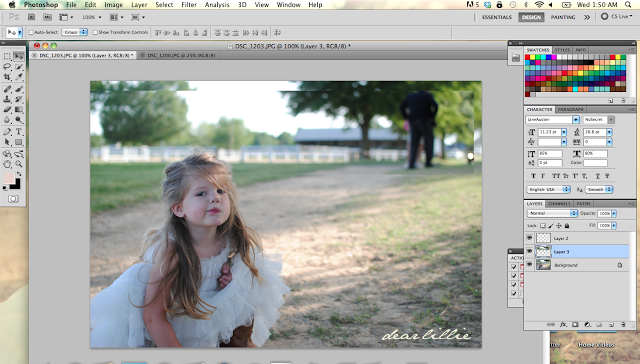Screen dimensions: 640x364
Task: Switch to Painting workspace
Action: pos(563,17)
